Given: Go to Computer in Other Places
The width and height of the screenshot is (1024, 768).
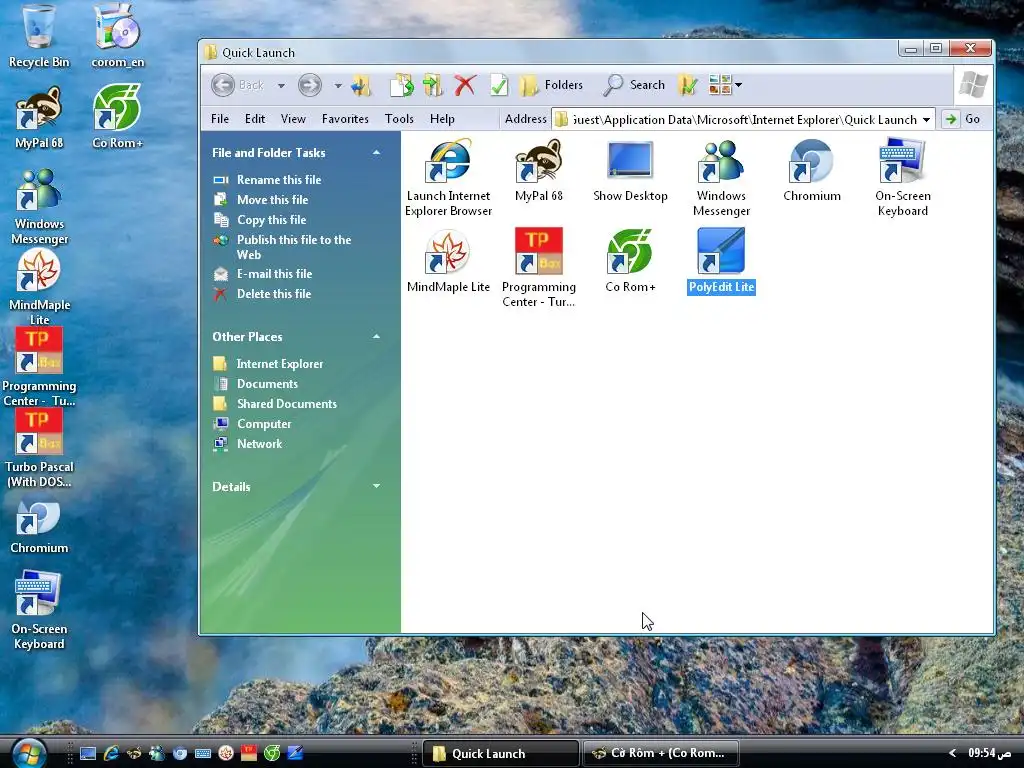Looking at the screenshot, I should click(x=264, y=424).
